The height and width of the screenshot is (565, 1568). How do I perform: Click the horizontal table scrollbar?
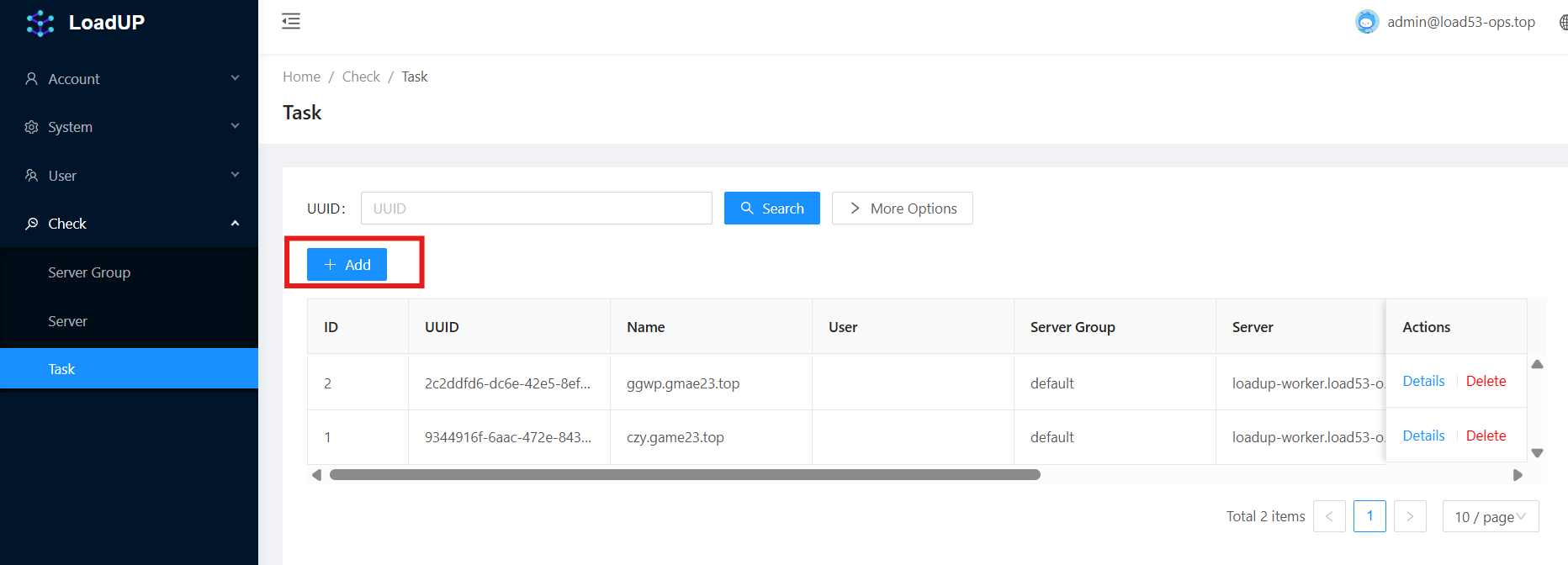point(685,475)
